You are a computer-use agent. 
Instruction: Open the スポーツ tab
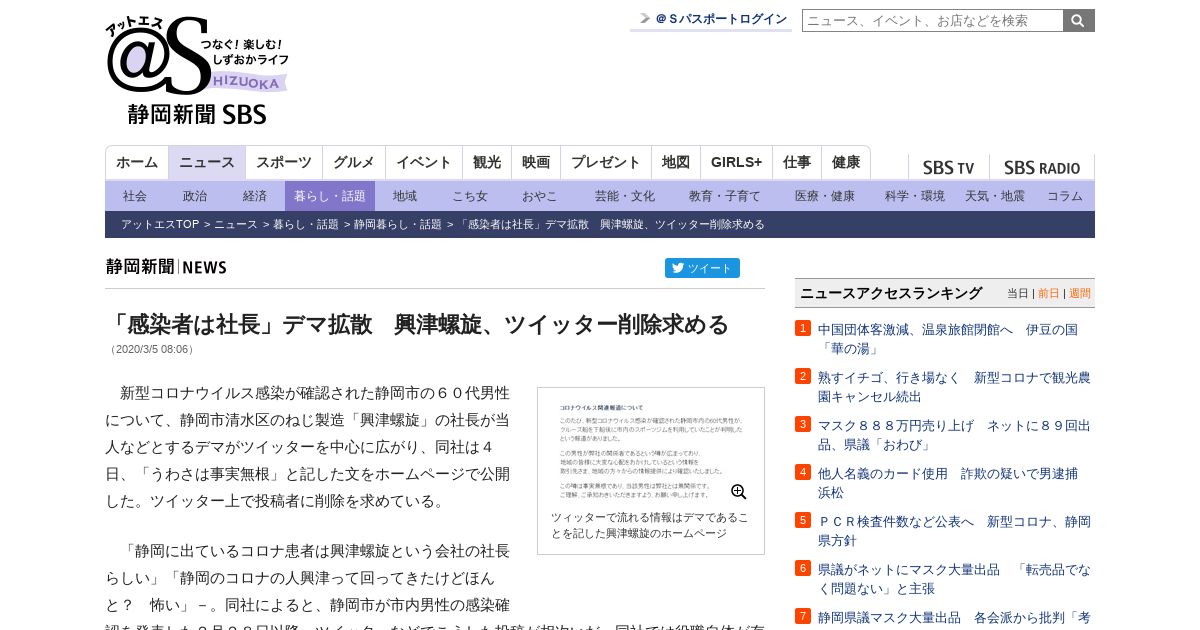(x=284, y=163)
